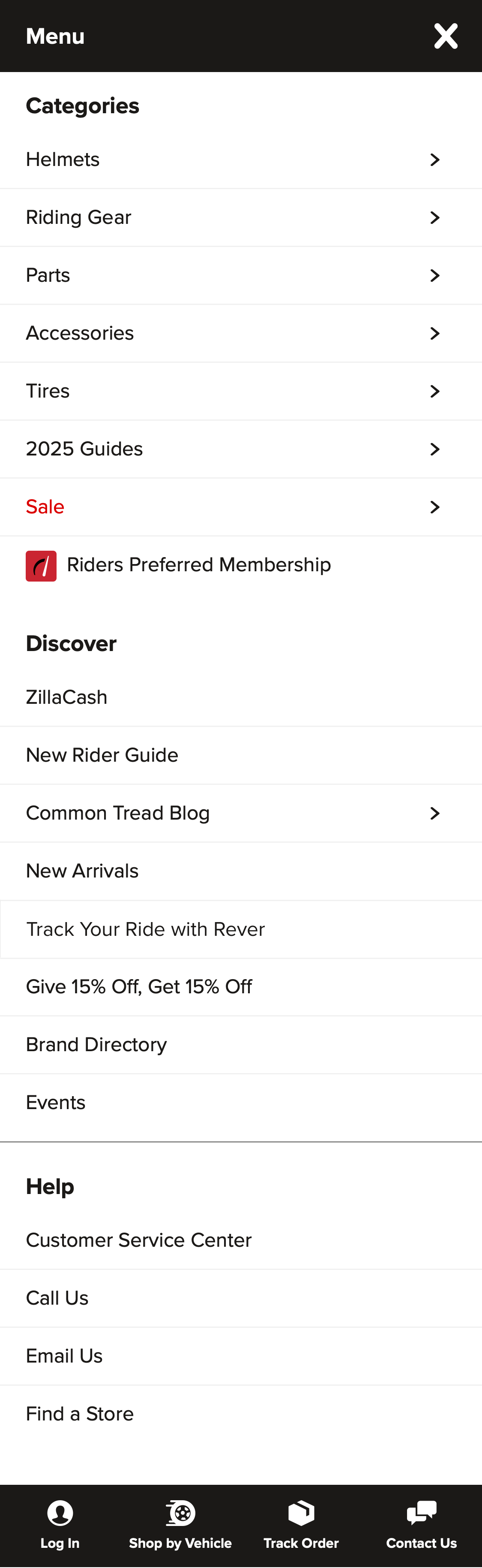Screen dimensions: 482x1568
Task: Close the menu with the X icon
Action: click(446, 35)
